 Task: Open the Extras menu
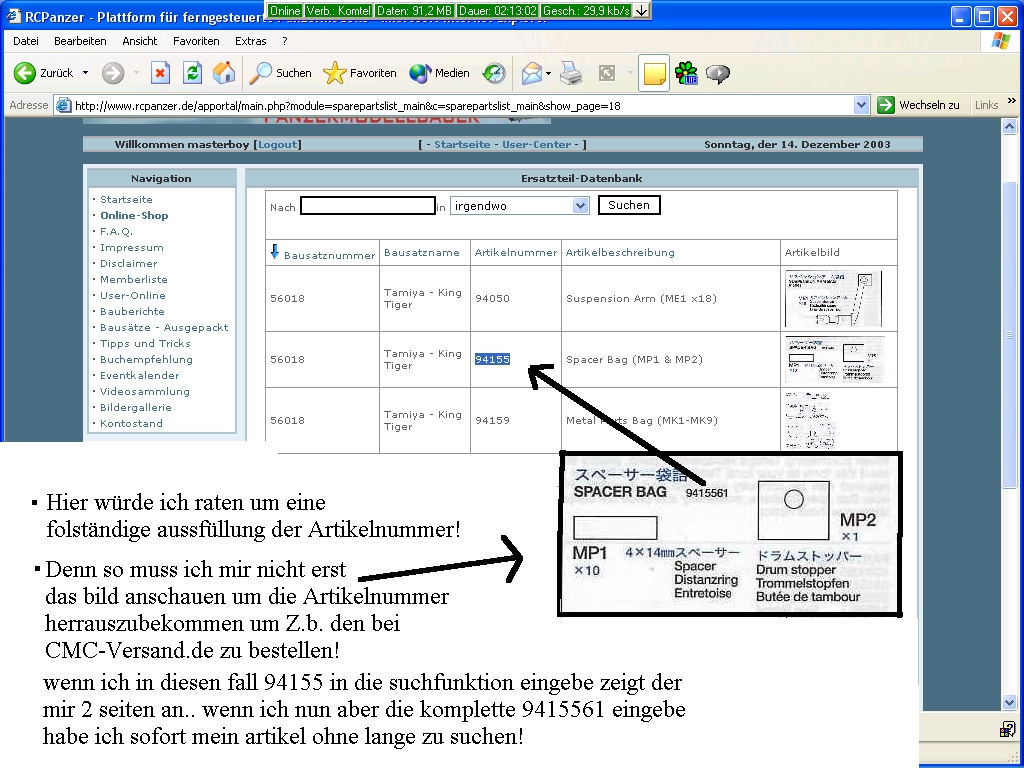click(250, 41)
